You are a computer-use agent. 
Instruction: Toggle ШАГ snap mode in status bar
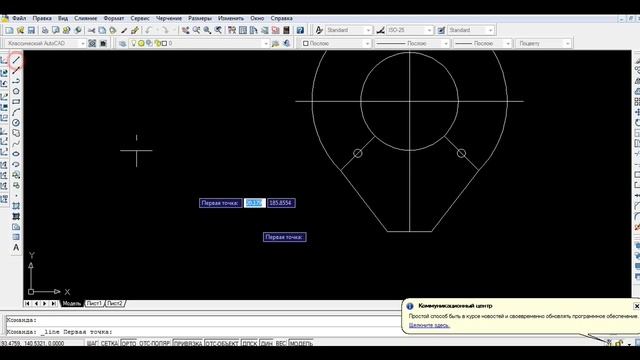point(93,343)
